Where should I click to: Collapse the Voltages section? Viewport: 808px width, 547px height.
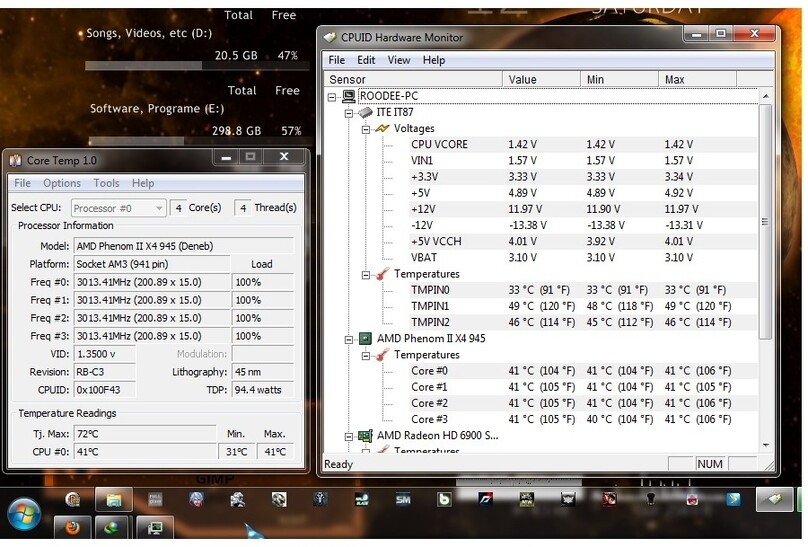pos(365,129)
